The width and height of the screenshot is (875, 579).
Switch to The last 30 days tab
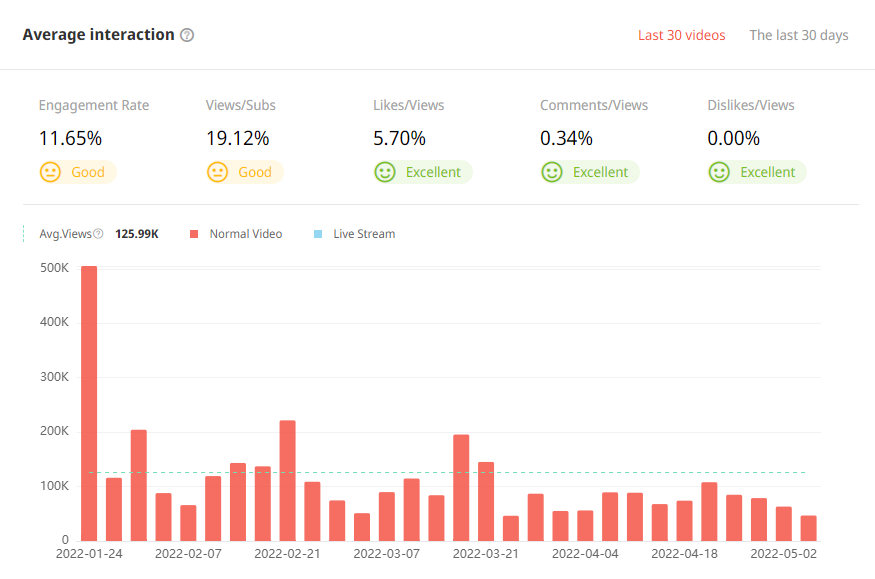[798, 35]
